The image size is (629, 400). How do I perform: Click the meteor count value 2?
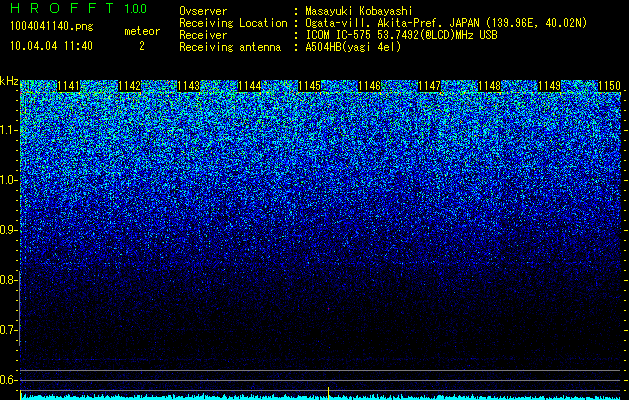point(142,46)
